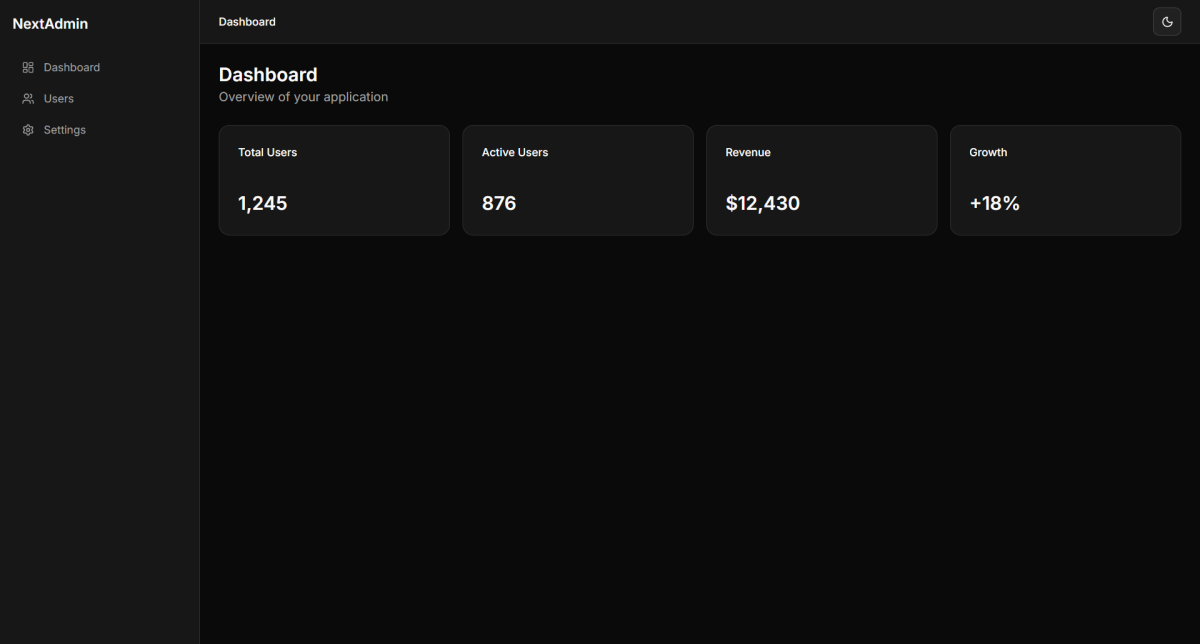This screenshot has height=644, width=1200.
Task: Click the Growth card title
Action: [x=988, y=153]
